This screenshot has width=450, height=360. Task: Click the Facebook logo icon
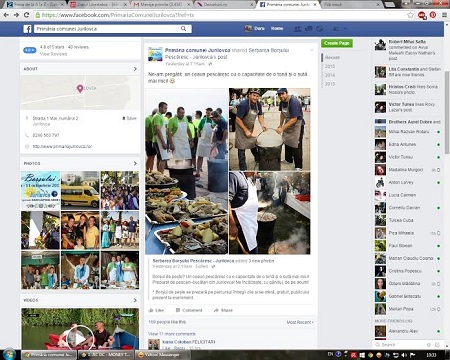[x=27, y=29]
